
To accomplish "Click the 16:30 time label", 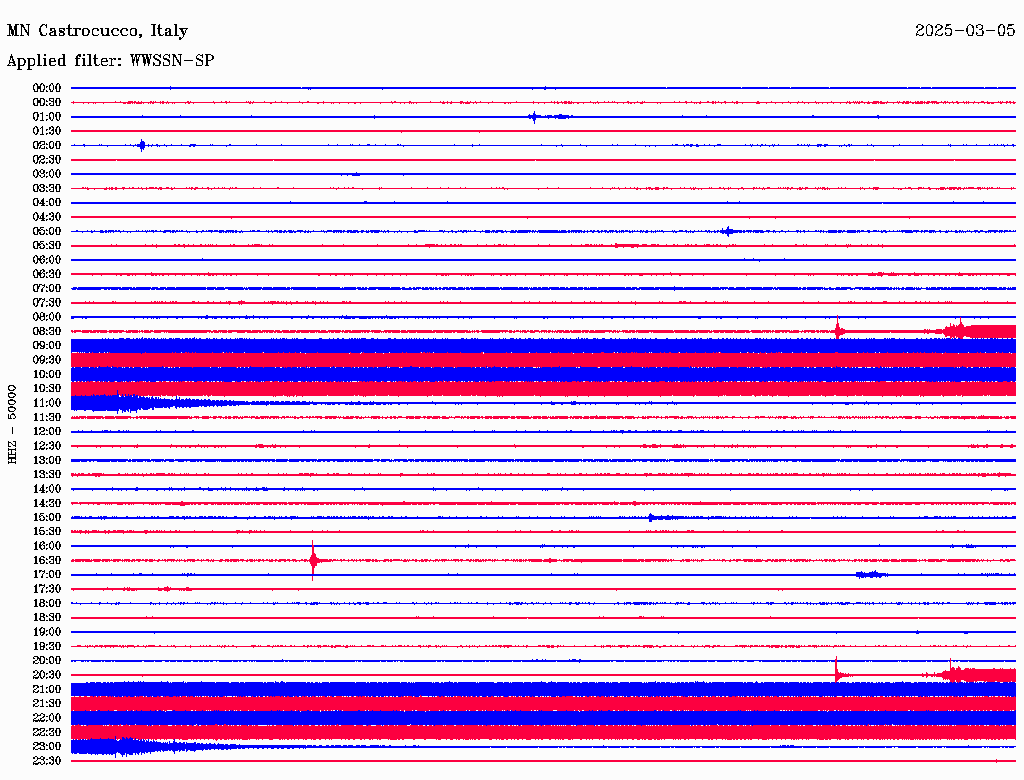I will [46, 561].
